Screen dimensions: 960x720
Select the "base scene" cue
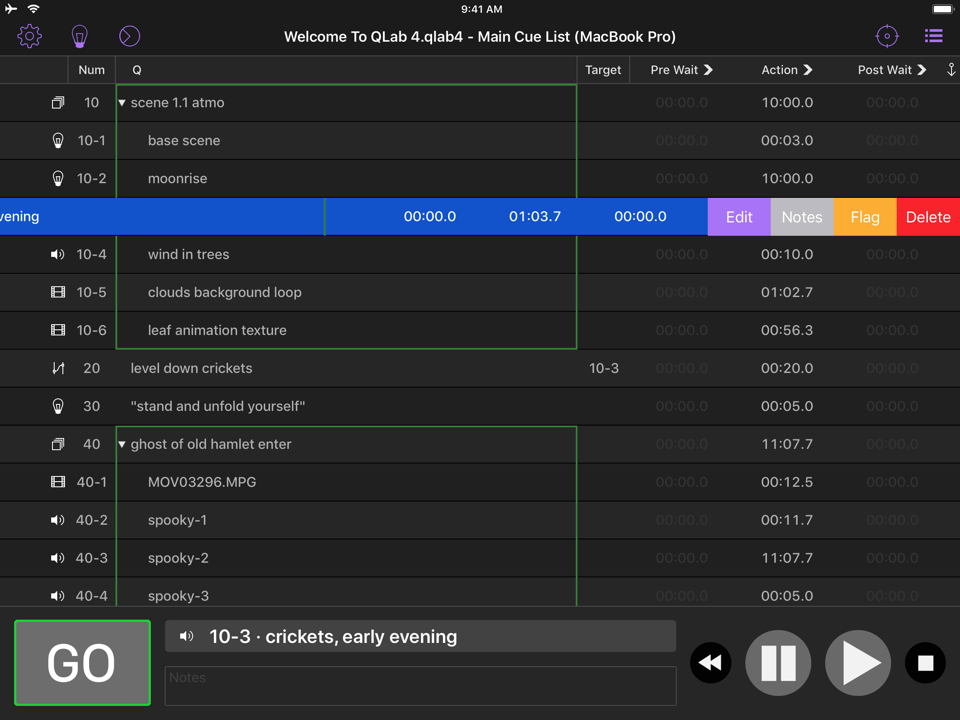click(x=184, y=140)
